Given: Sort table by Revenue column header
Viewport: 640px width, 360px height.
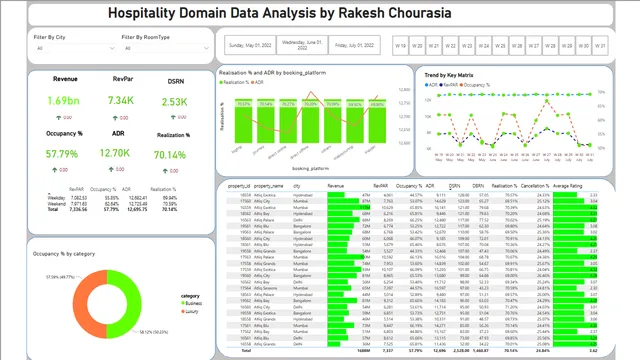Looking at the screenshot, I should coord(336,186).
